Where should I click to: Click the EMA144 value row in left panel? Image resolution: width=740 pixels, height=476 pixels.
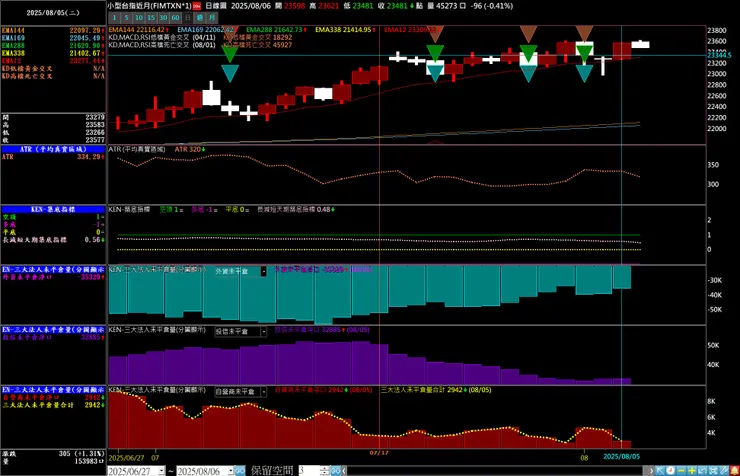53,30
